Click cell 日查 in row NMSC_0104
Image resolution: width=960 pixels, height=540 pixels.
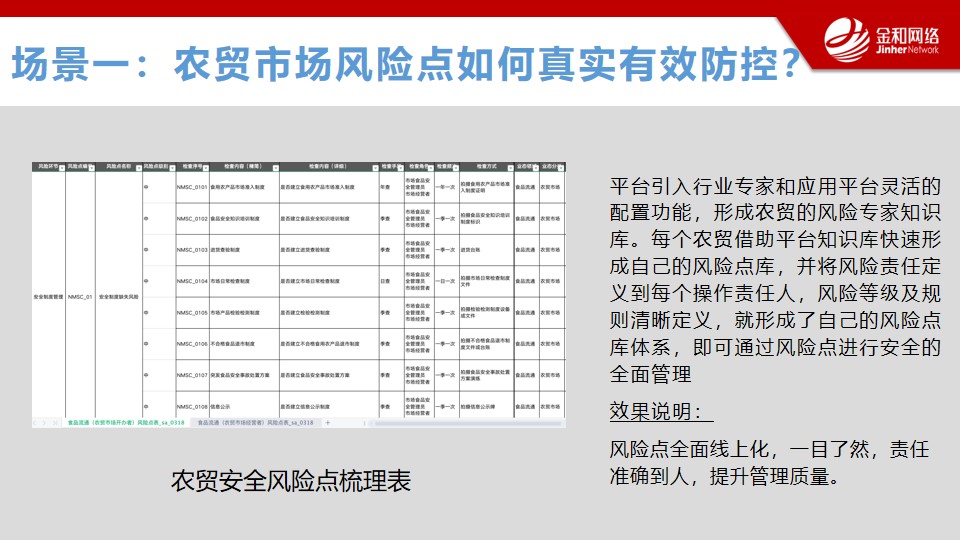(391, 281)
